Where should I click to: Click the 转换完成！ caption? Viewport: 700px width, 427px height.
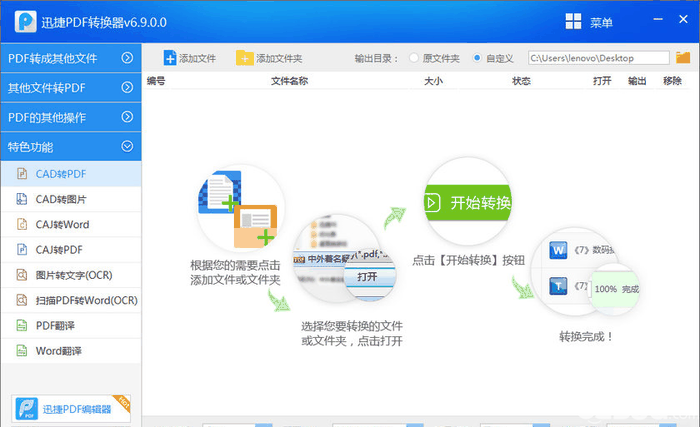click(586, 336)
